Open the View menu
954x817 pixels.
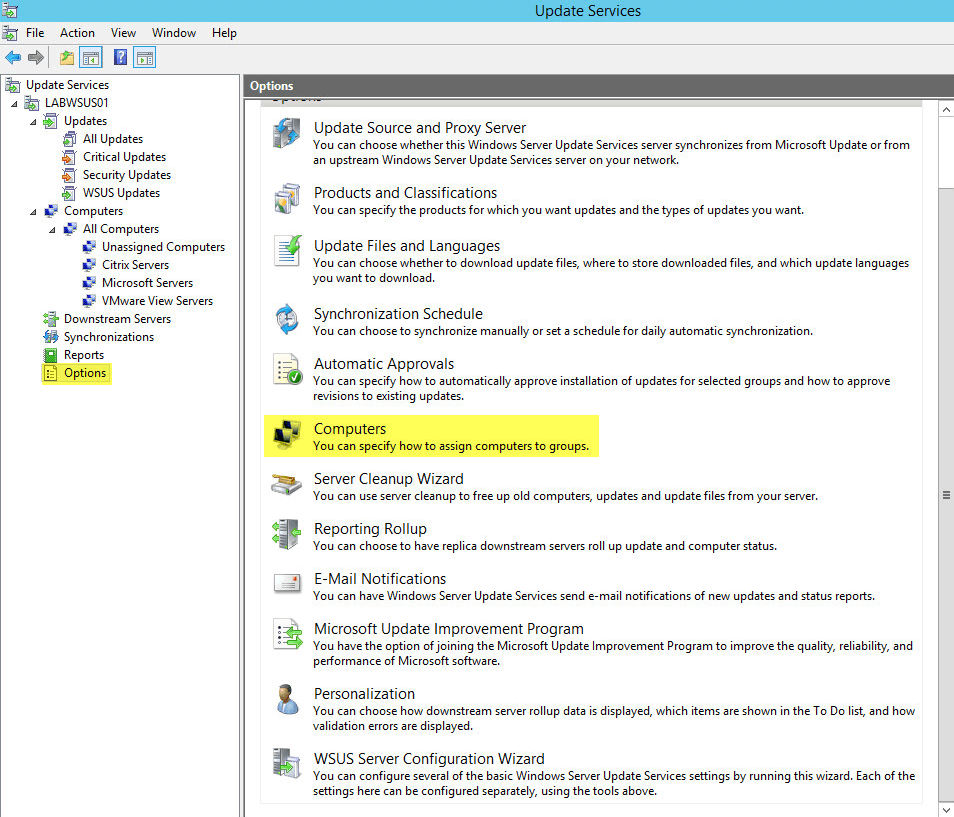point(123,32)
